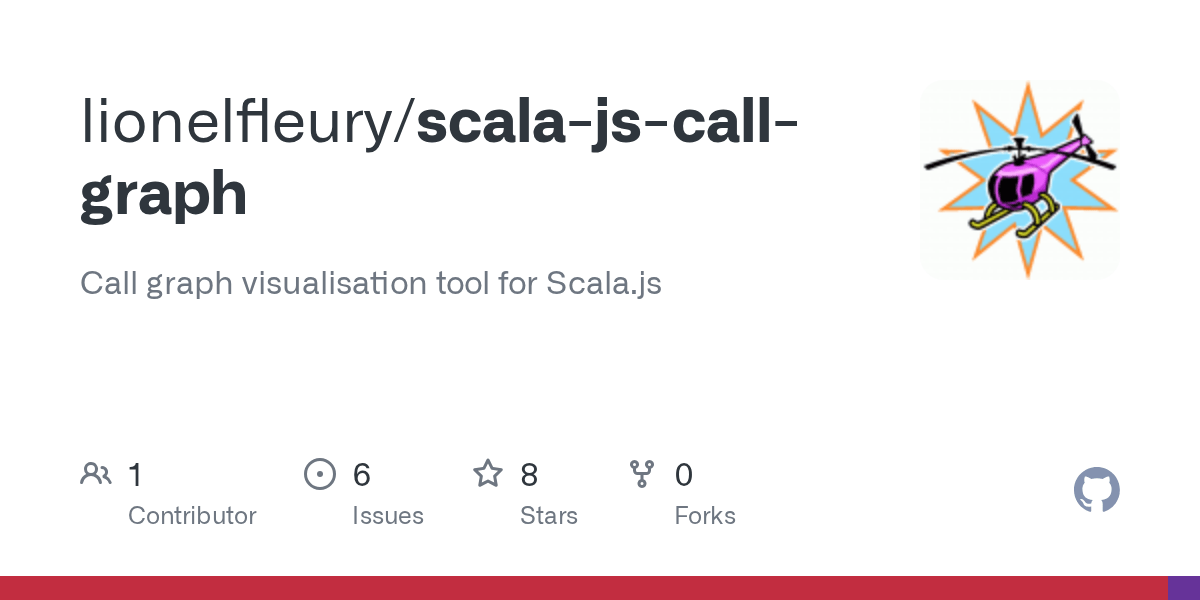Click the stars count 8
1200x600 pixels.
coord(529,475)
